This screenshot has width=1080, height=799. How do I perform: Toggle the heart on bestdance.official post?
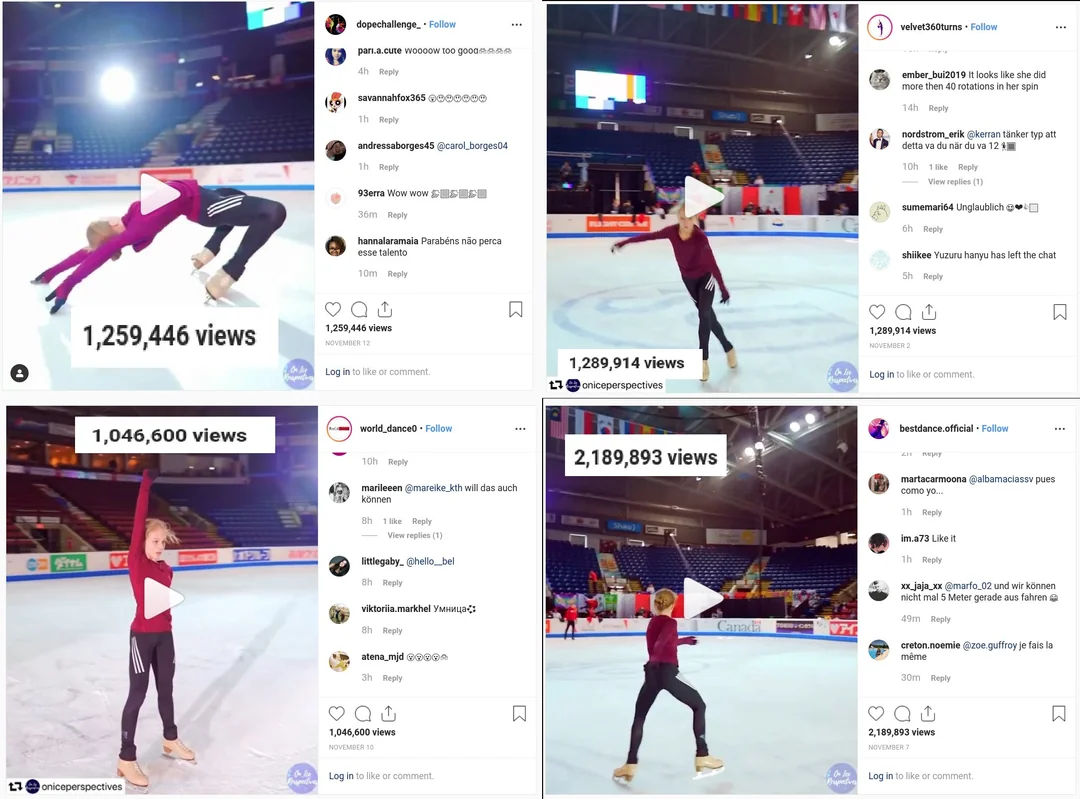click(x=876, y=714)
